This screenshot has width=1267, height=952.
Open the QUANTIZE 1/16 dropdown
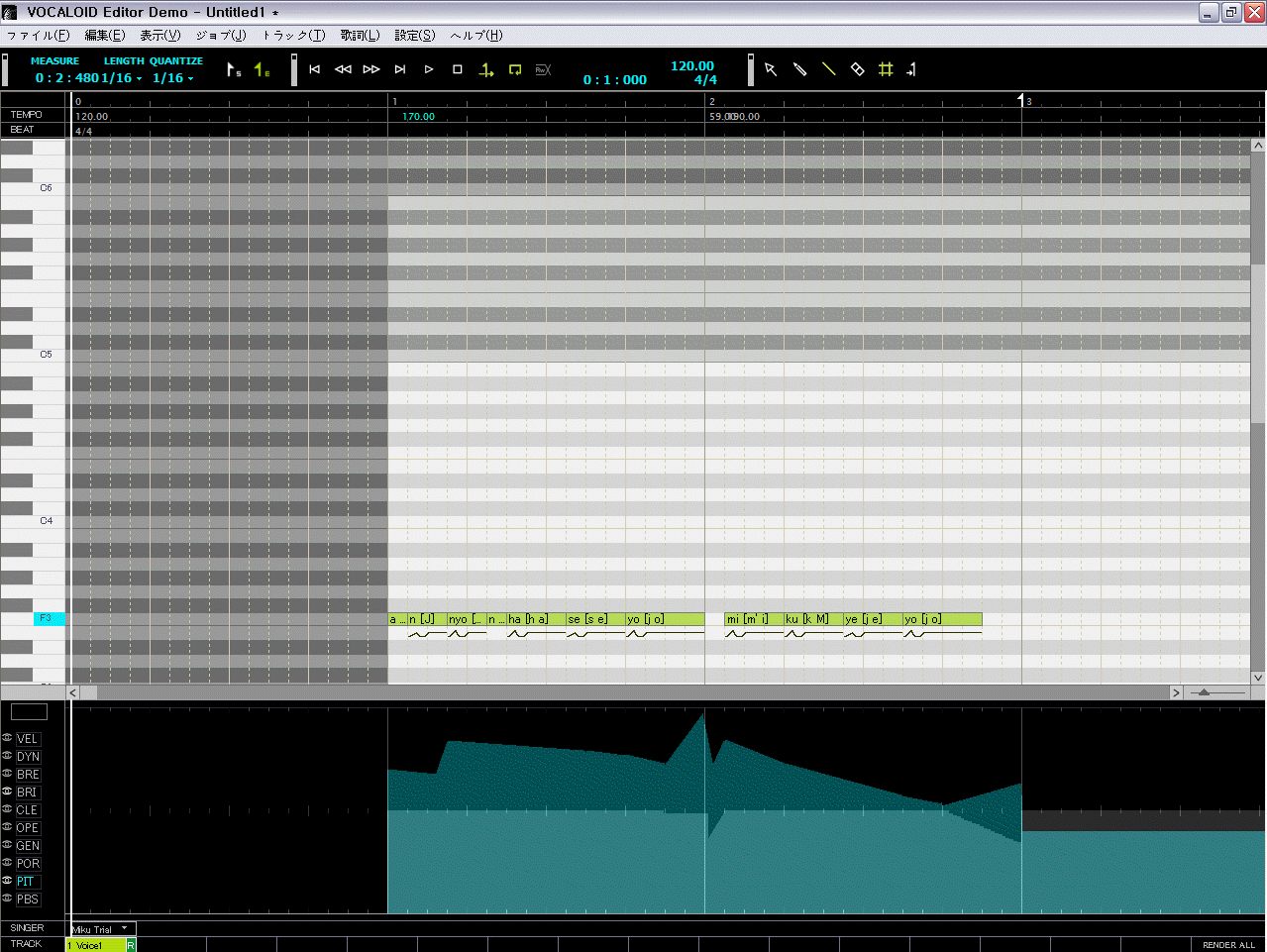[x=173, y=78]
